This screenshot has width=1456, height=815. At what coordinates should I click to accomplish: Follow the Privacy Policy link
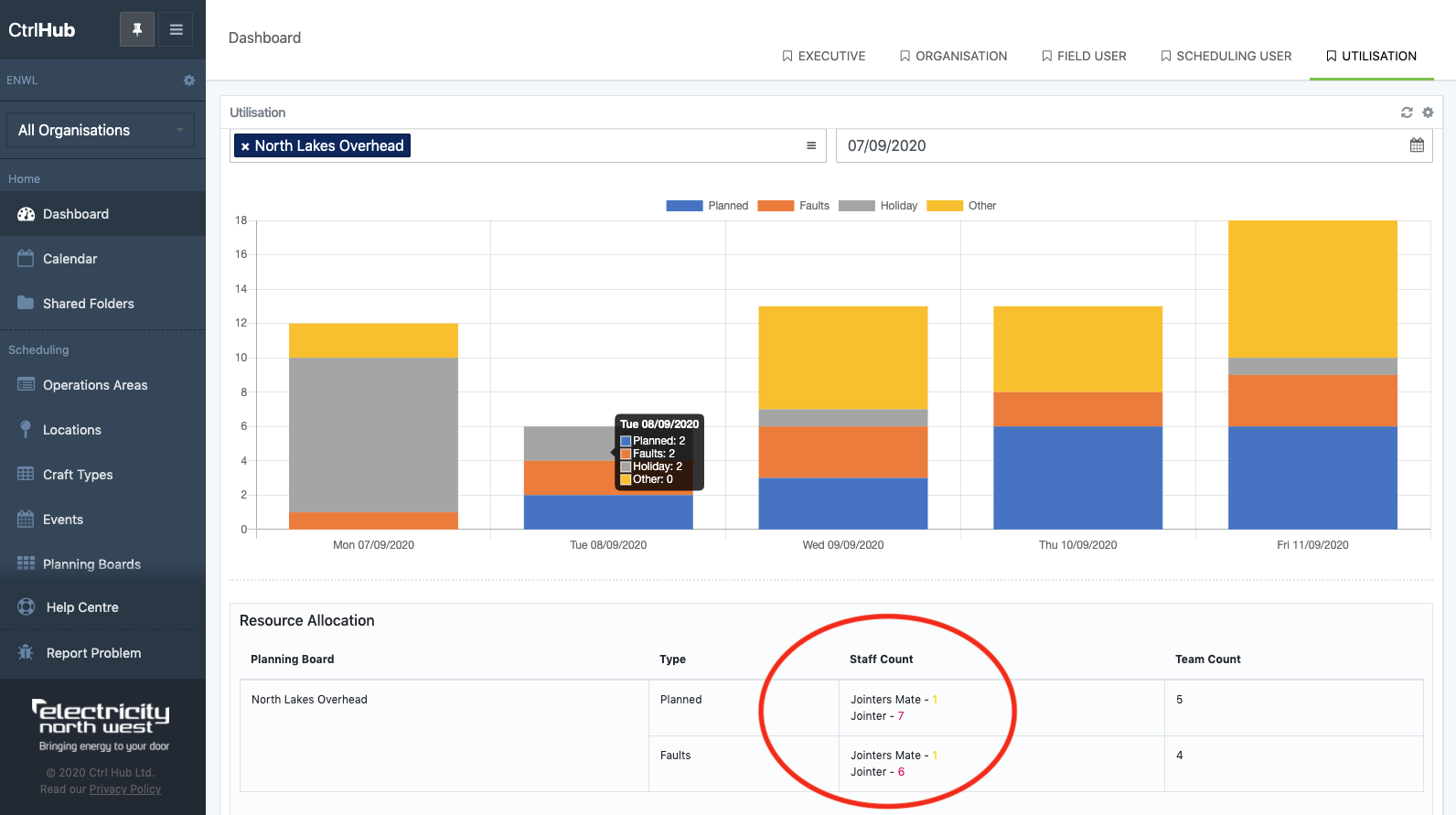[x=125, y=789]
